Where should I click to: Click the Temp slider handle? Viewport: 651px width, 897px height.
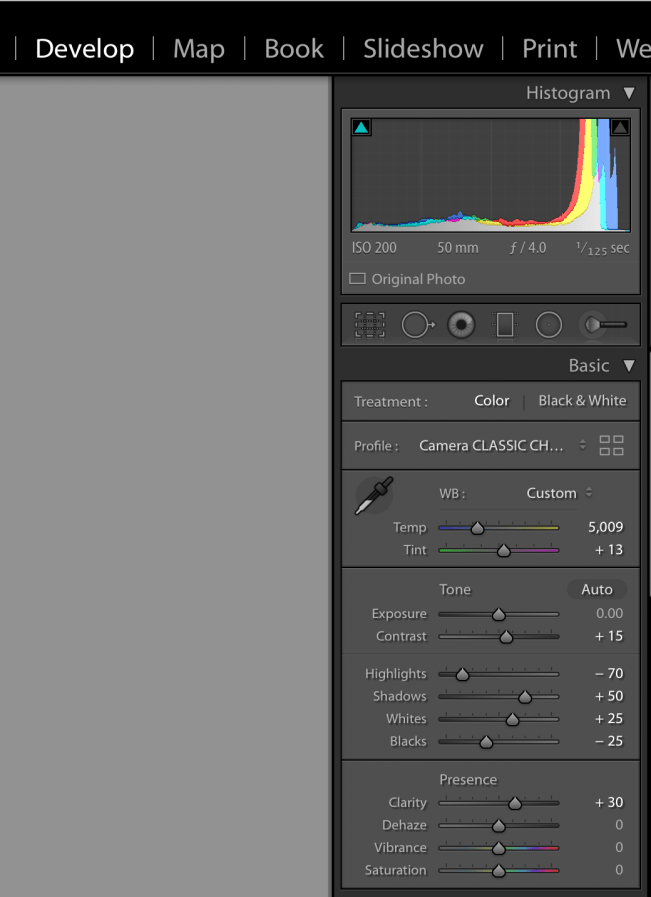(x=477, y=528)
